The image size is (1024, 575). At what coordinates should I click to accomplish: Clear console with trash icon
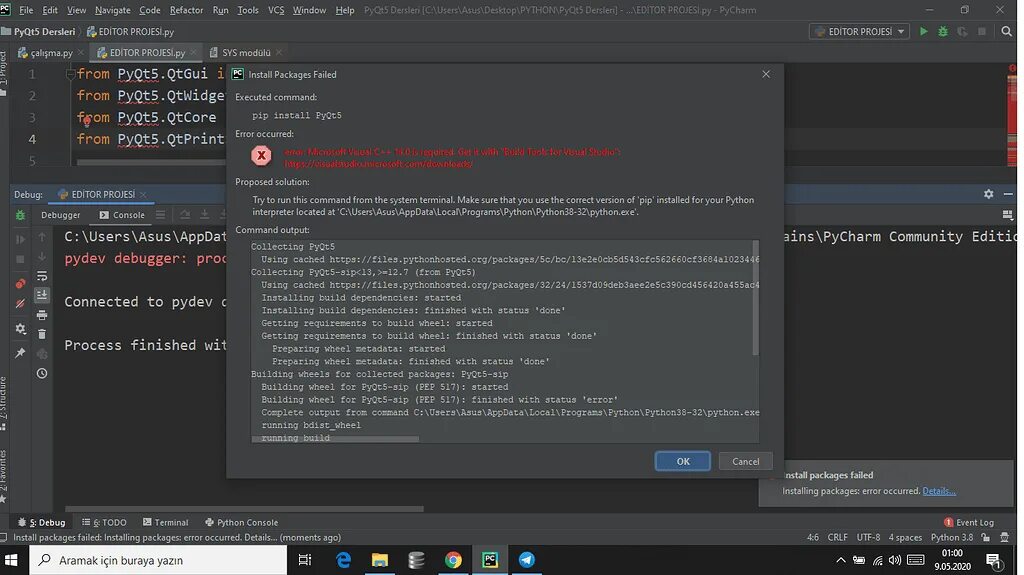click(x=42, y=334)
